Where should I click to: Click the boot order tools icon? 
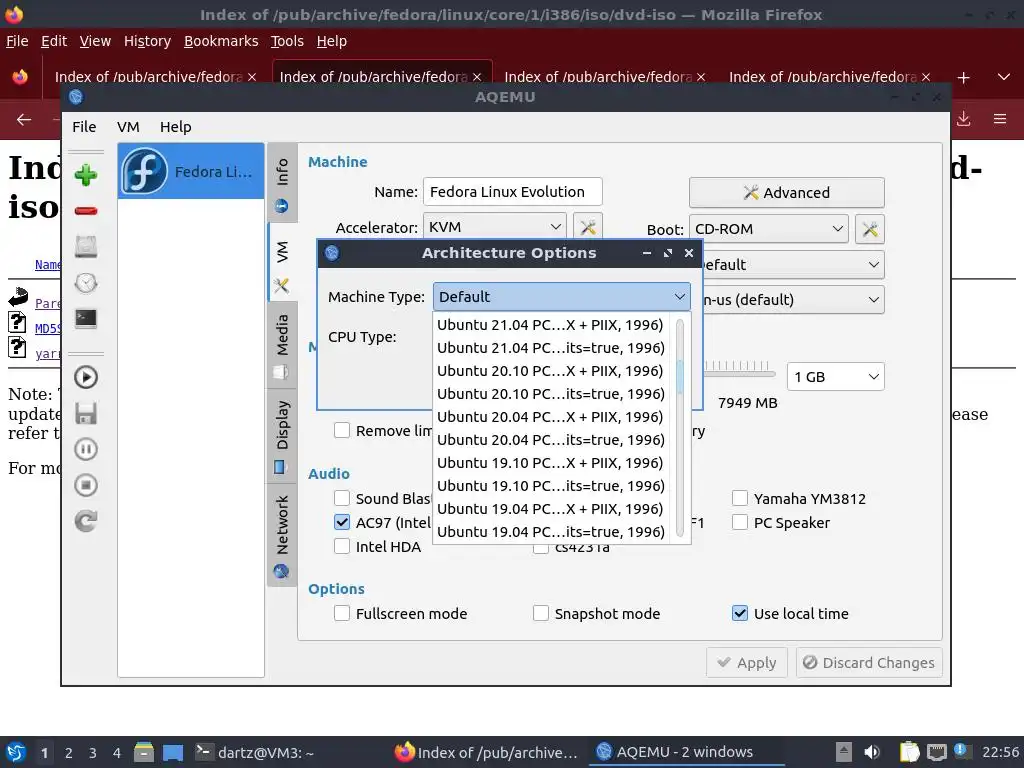pyautogui.click(x=870, y=229)
